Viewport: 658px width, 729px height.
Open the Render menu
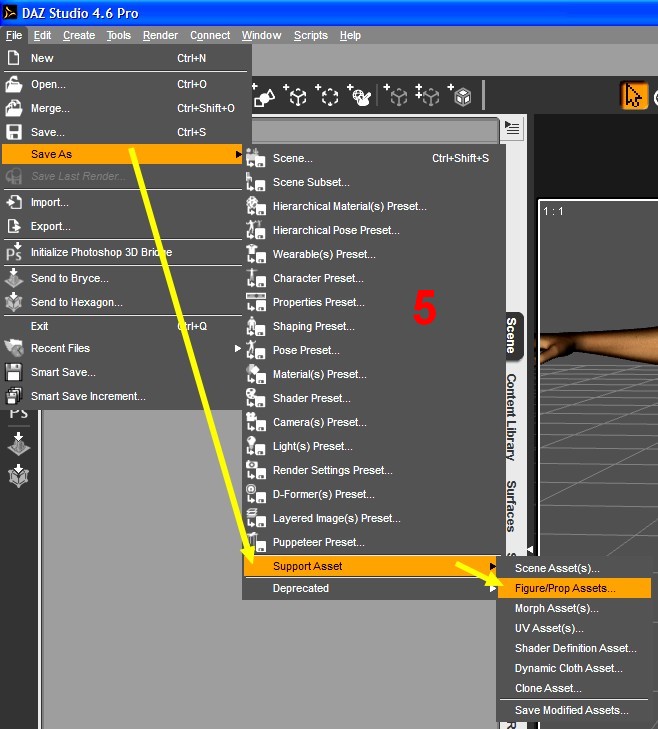tap(160, 35)
